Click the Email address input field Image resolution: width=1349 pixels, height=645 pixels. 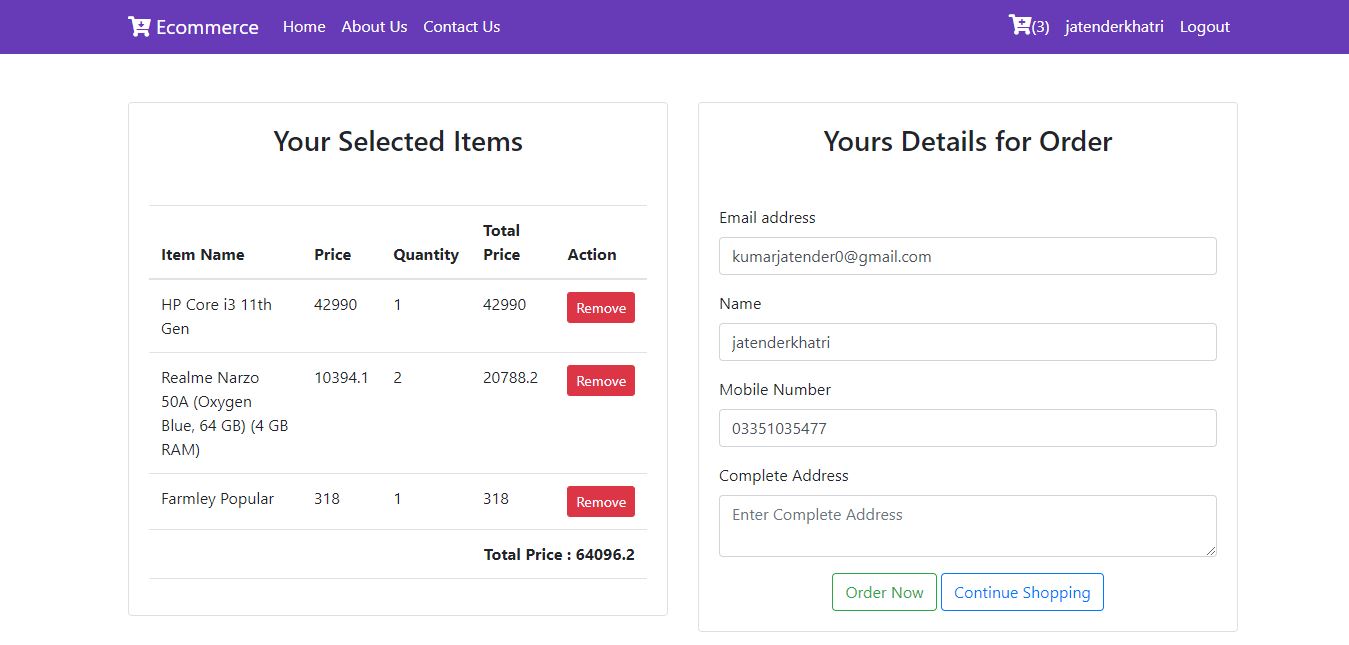(x=967, y=256)
